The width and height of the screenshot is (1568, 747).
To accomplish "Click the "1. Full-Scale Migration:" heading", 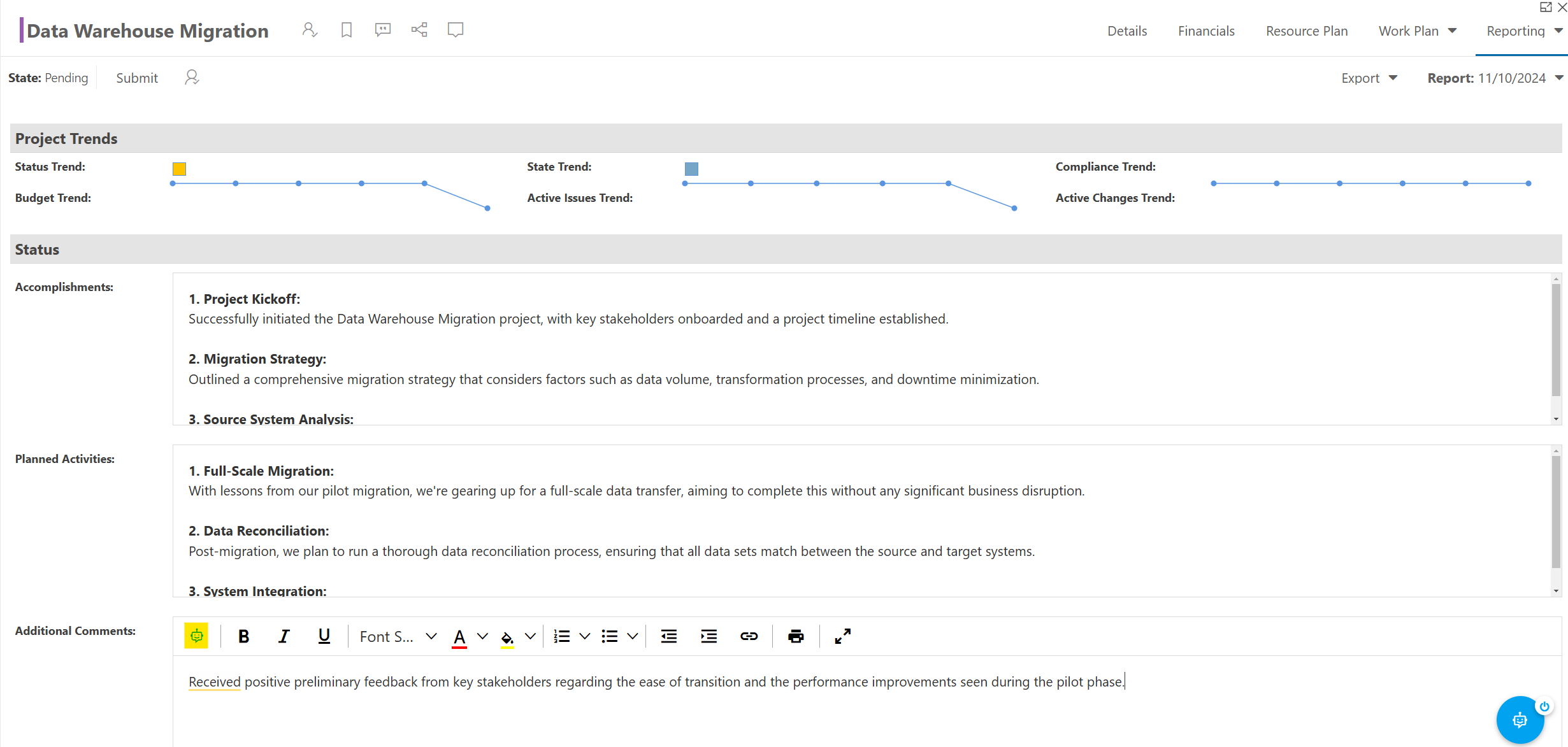I will pos(261,471).
